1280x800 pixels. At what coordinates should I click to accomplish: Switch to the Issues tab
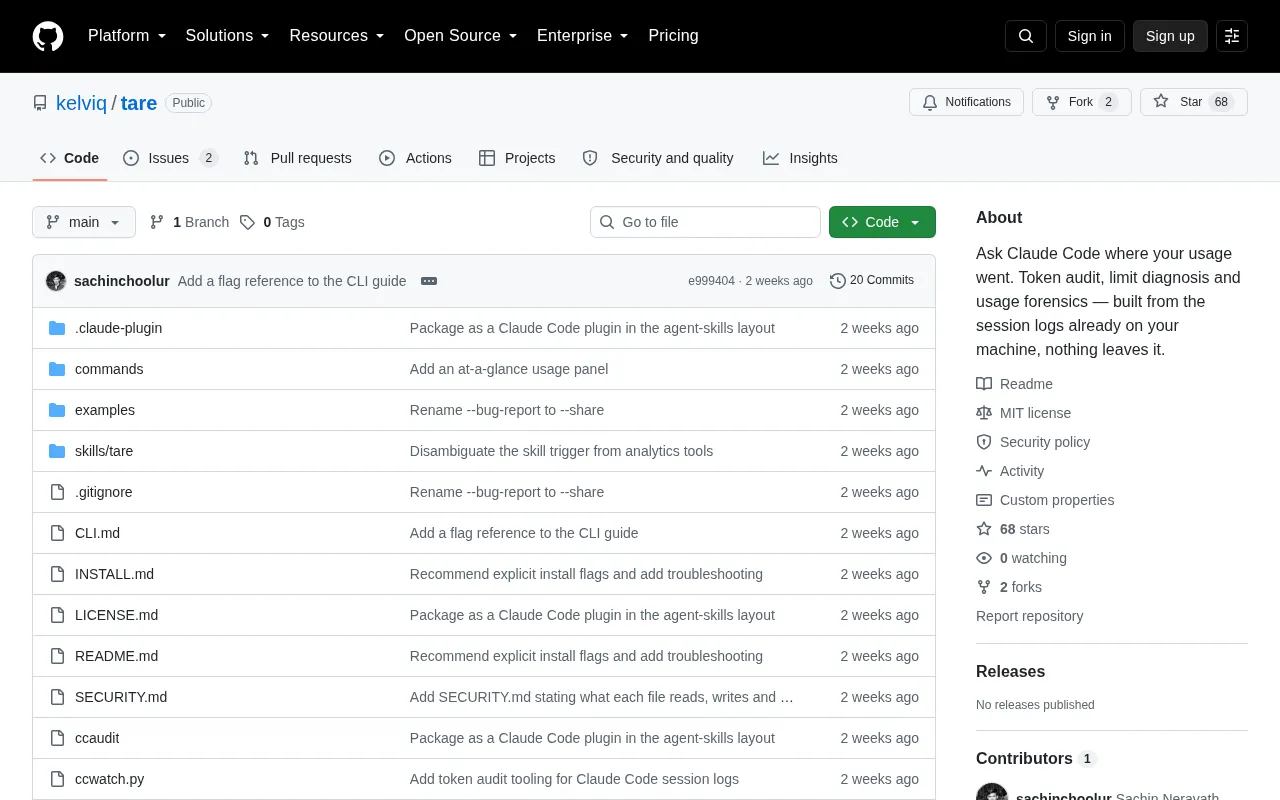tap(170, 158)
